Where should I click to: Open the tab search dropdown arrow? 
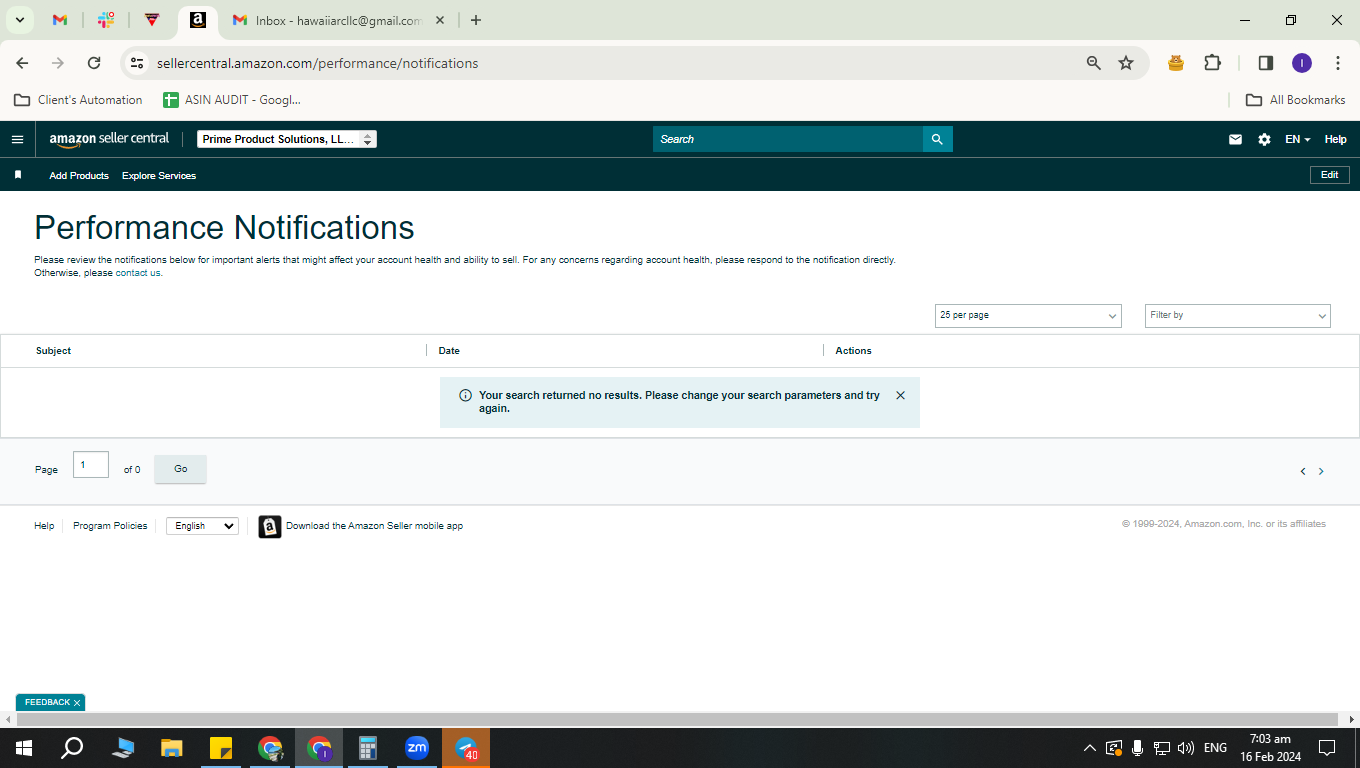click(x=19, y=20)
